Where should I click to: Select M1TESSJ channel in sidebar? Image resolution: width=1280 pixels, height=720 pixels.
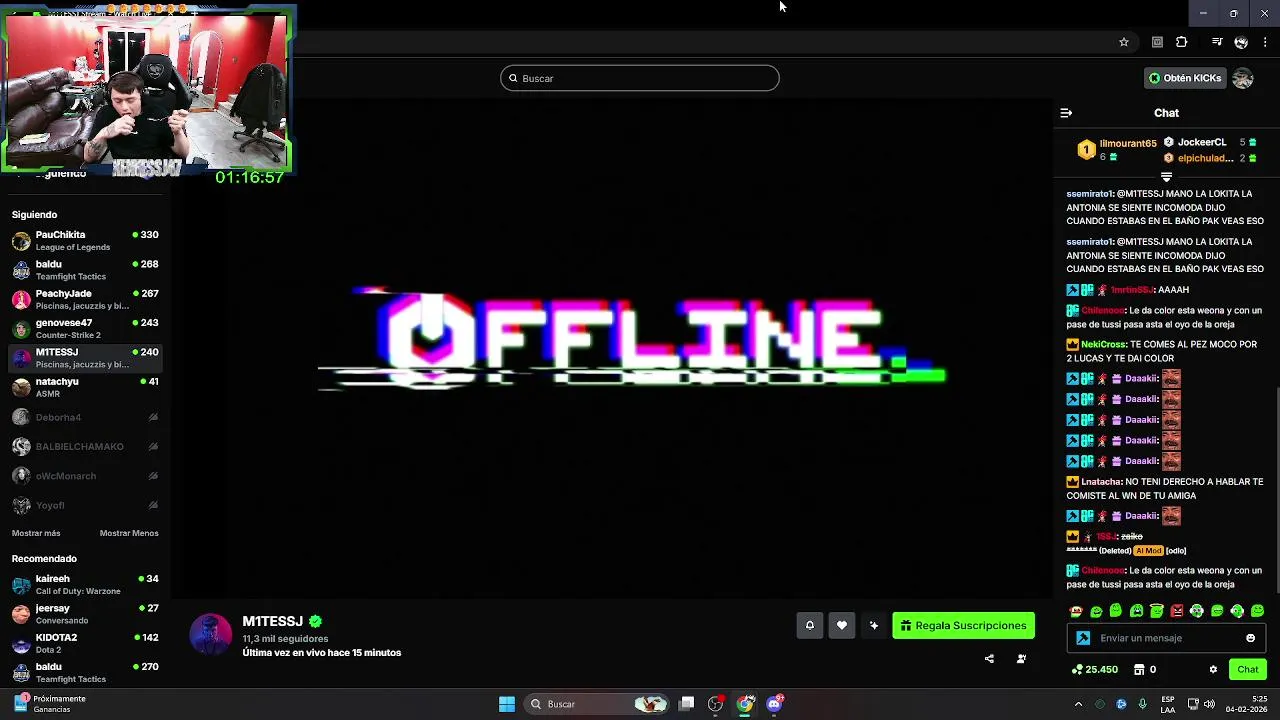pyautogui.click(x=85, y=358)
